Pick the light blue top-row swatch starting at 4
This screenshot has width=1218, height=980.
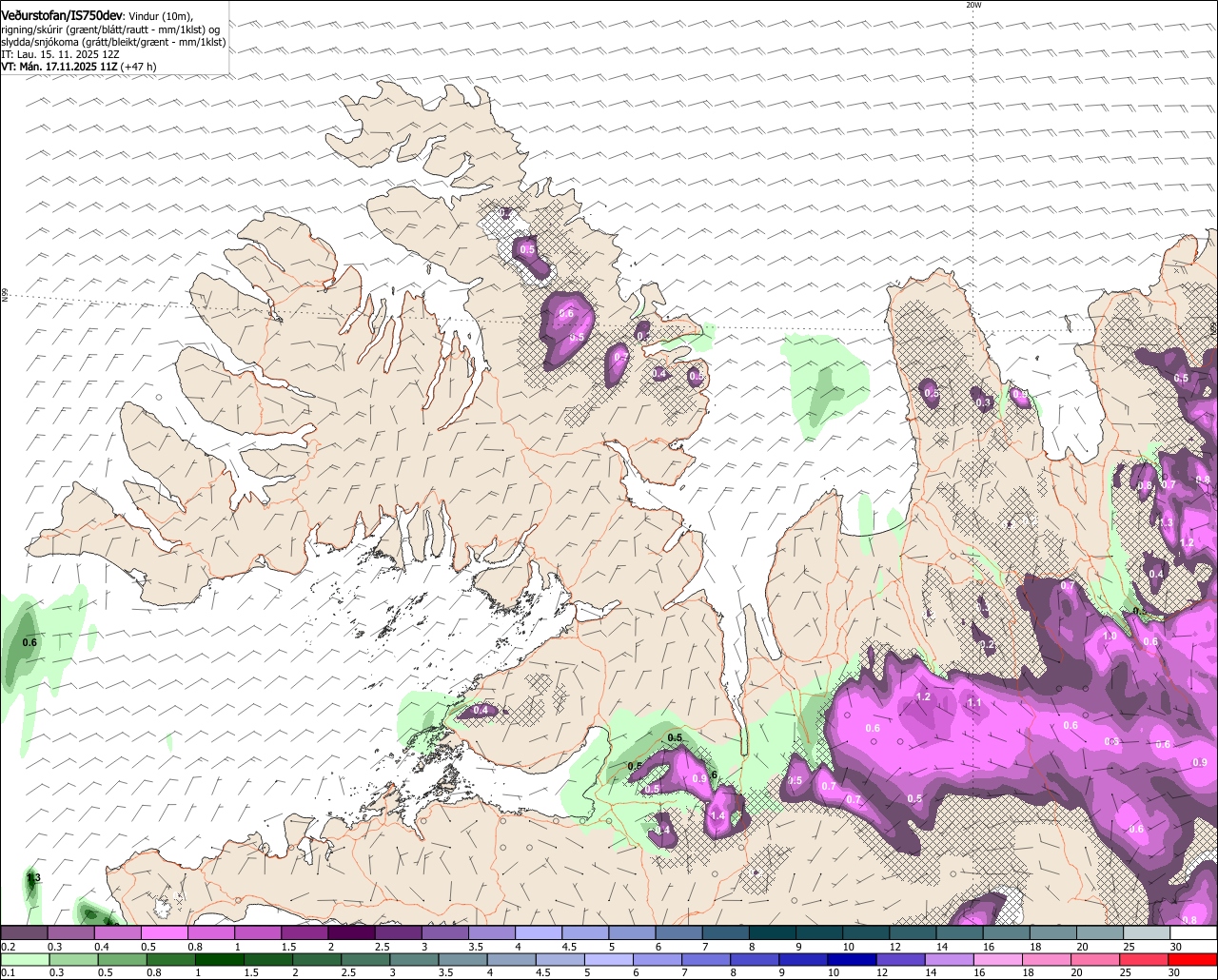[539, 933]
